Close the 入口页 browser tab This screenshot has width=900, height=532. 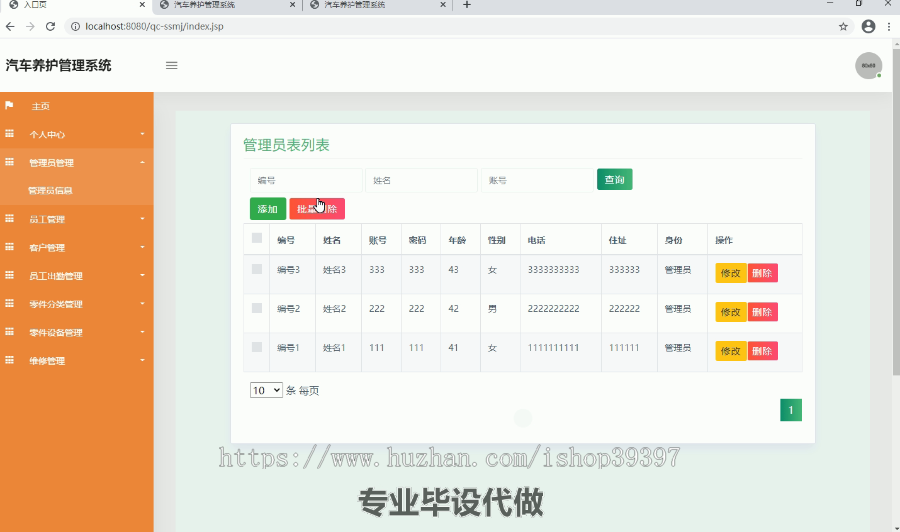[142, 5]
